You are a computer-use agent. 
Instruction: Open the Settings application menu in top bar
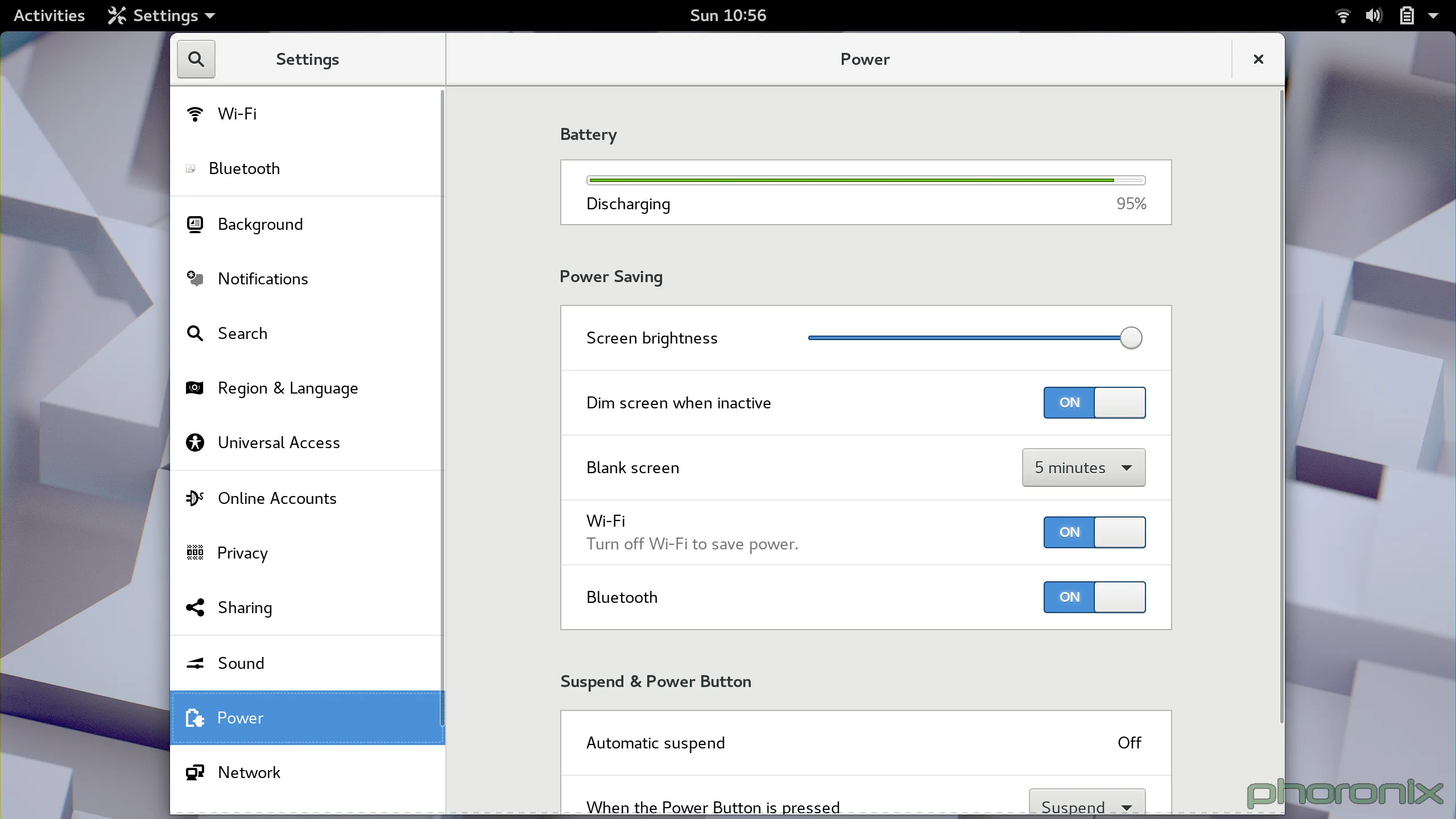[x=162, y=15]
